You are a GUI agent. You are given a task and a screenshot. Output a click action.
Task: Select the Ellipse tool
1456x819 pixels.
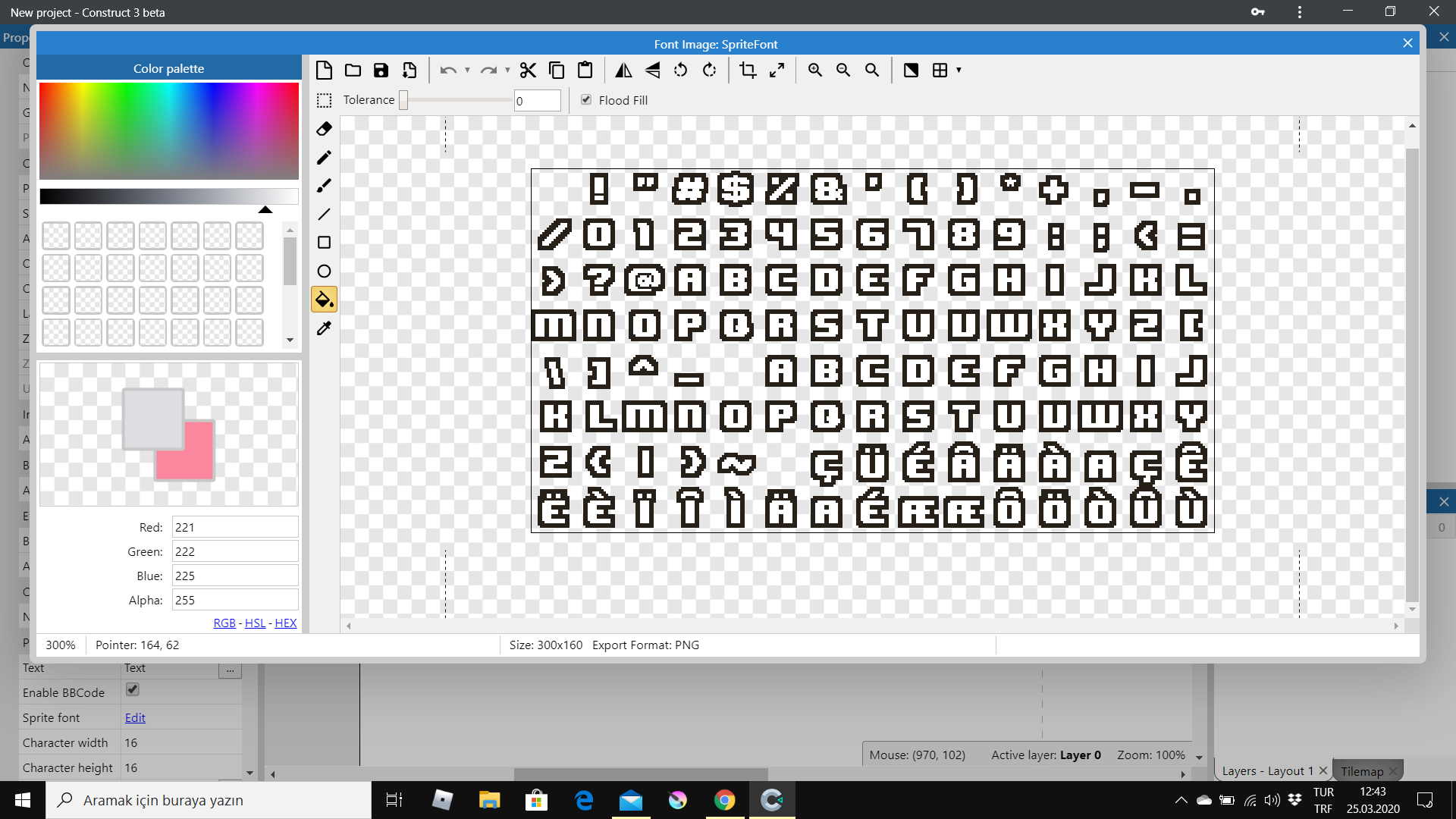coord(325,271)
